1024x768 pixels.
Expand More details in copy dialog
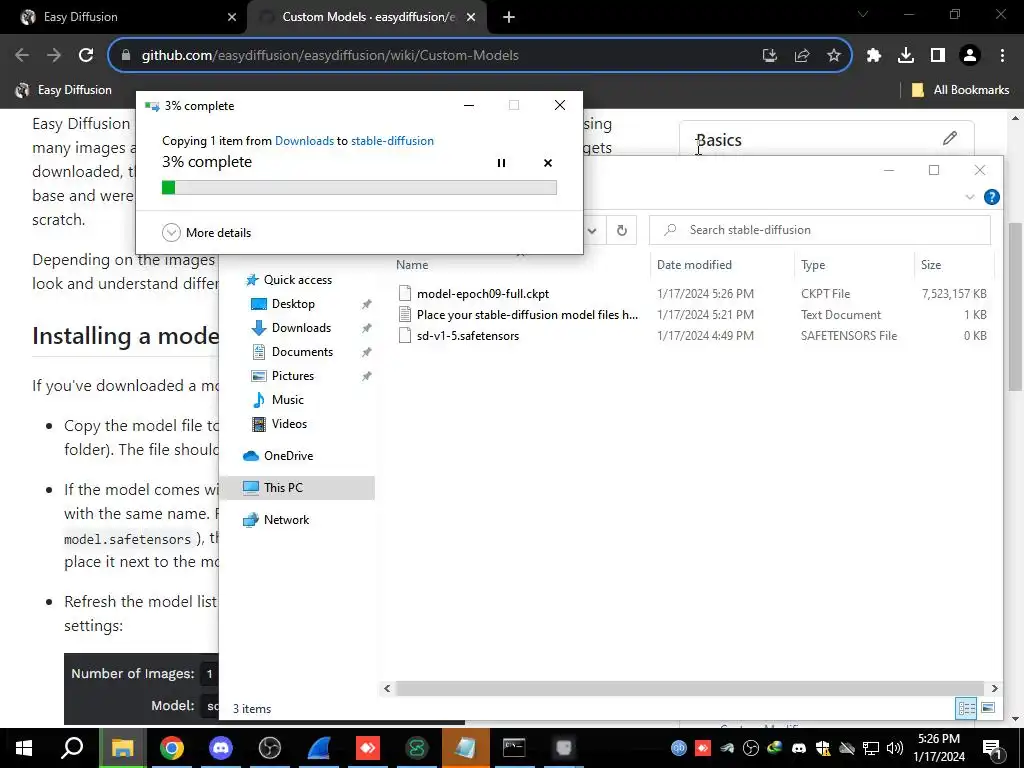point(206,232)
